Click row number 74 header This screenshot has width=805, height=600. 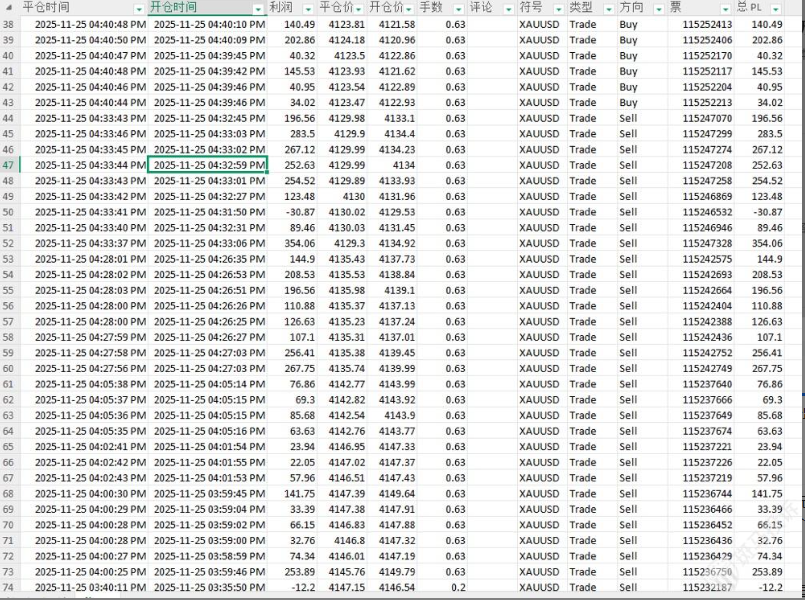pyautogui.click(x=9, y=587)
